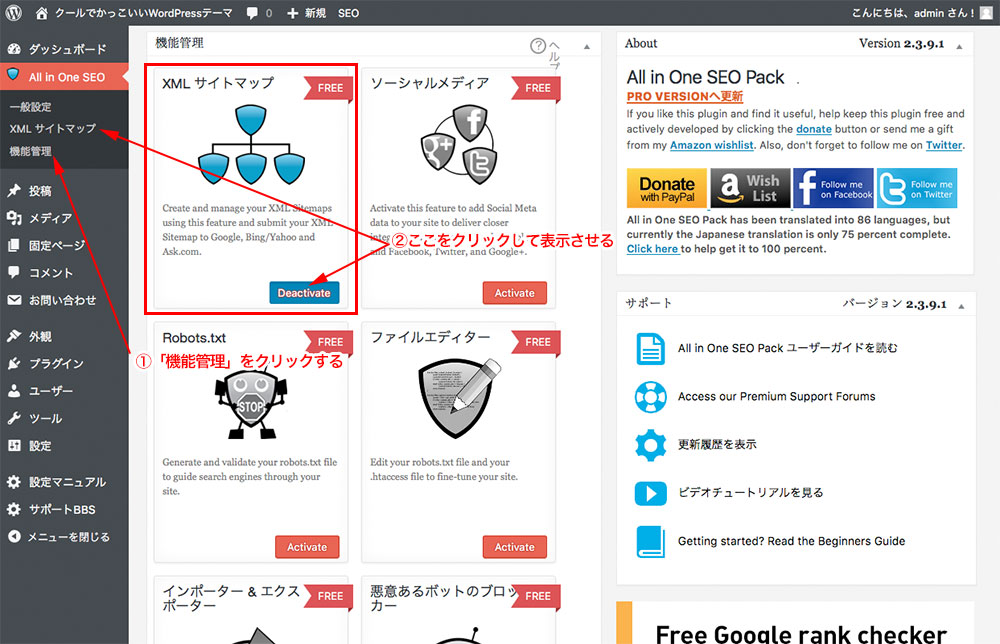Image resolution: width=1000 pixels, height=644 pixels.
Task: Open the comments bubble in admin bar
Action: pyautogui.click(x=253, y=13)
